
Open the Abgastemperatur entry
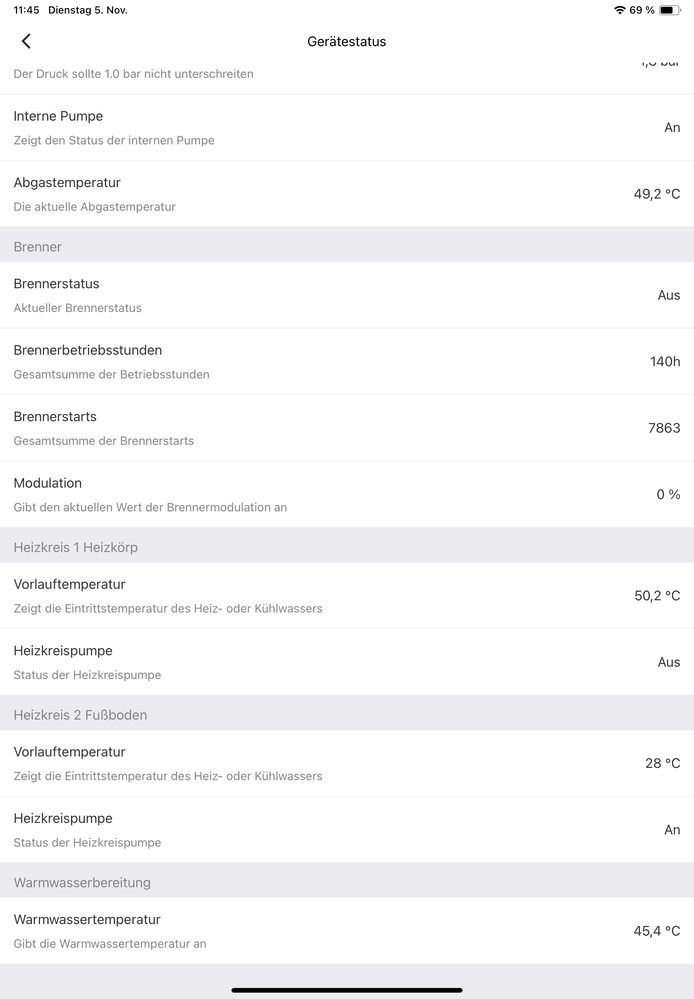coord(347,194)
